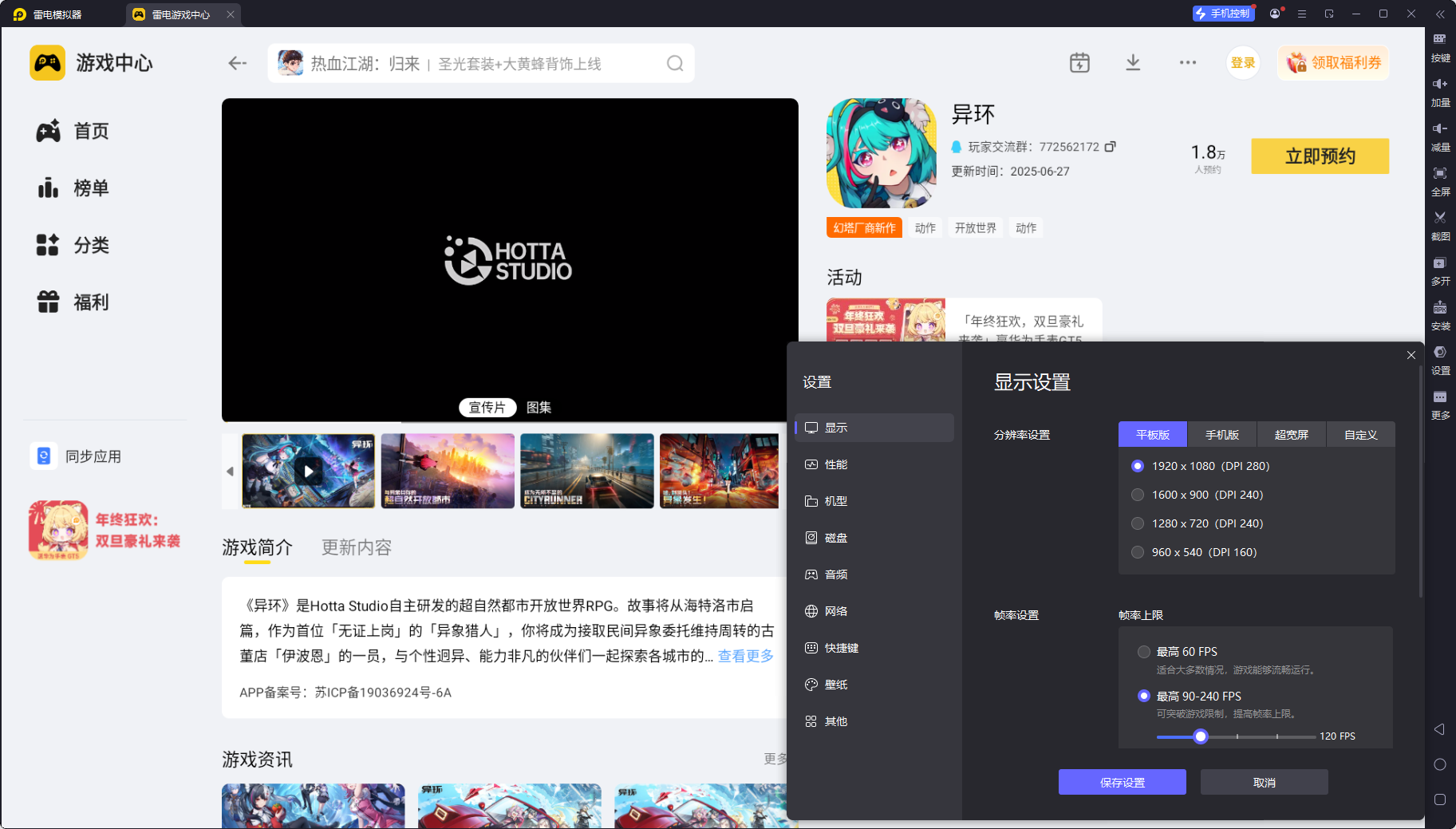Screen dimensions: 1456x829
Task: Open the downloads icon in header
Action: pos(1133,63)
